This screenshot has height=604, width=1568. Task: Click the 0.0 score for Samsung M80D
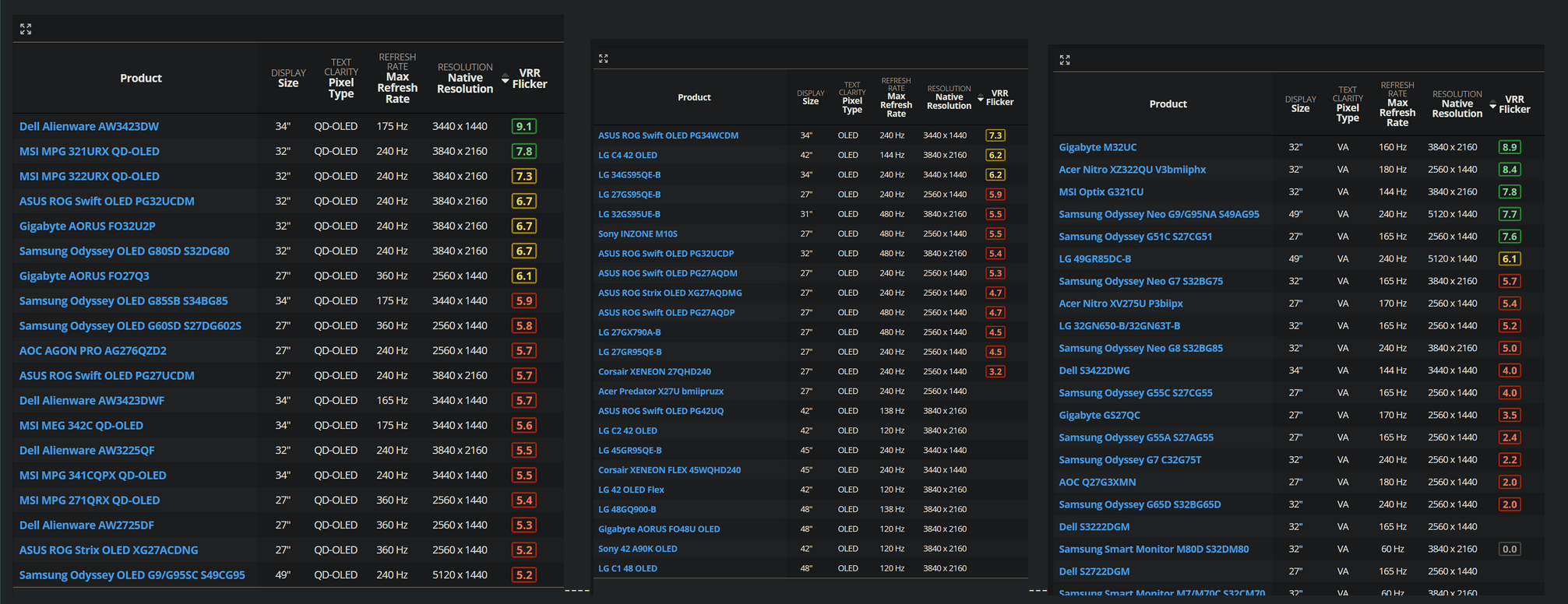point(1510,549)
